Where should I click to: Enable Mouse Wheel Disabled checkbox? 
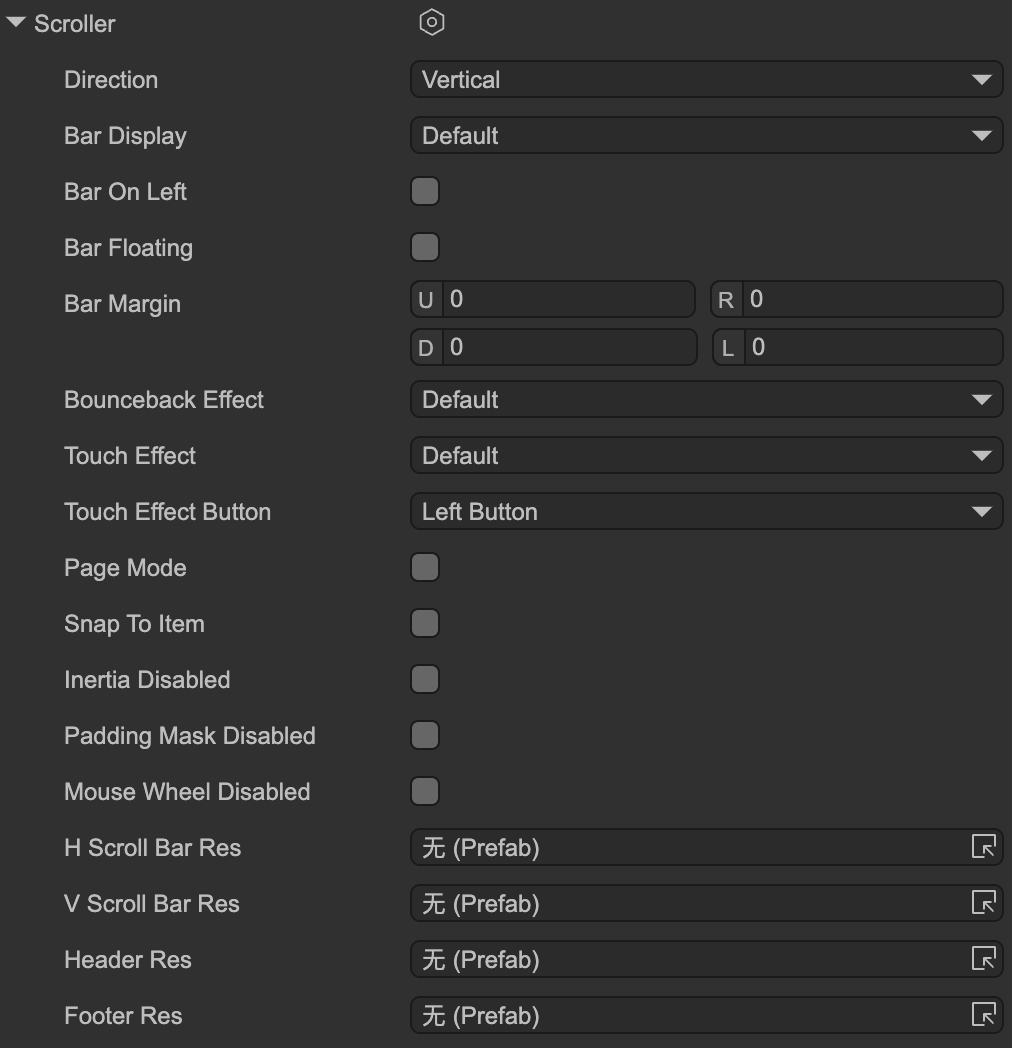point(425,792)
